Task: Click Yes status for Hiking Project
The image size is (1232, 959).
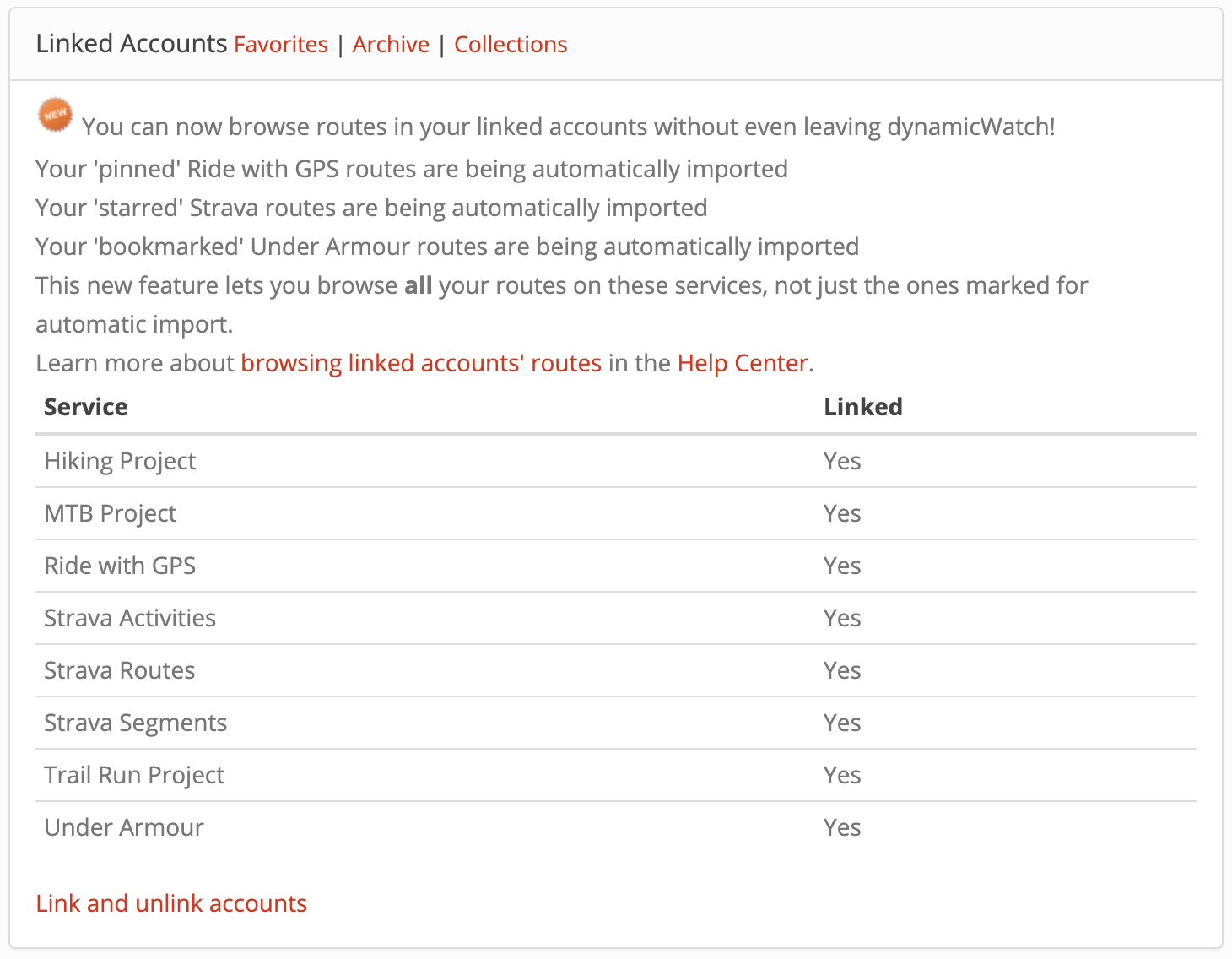Action: (842, 461)
